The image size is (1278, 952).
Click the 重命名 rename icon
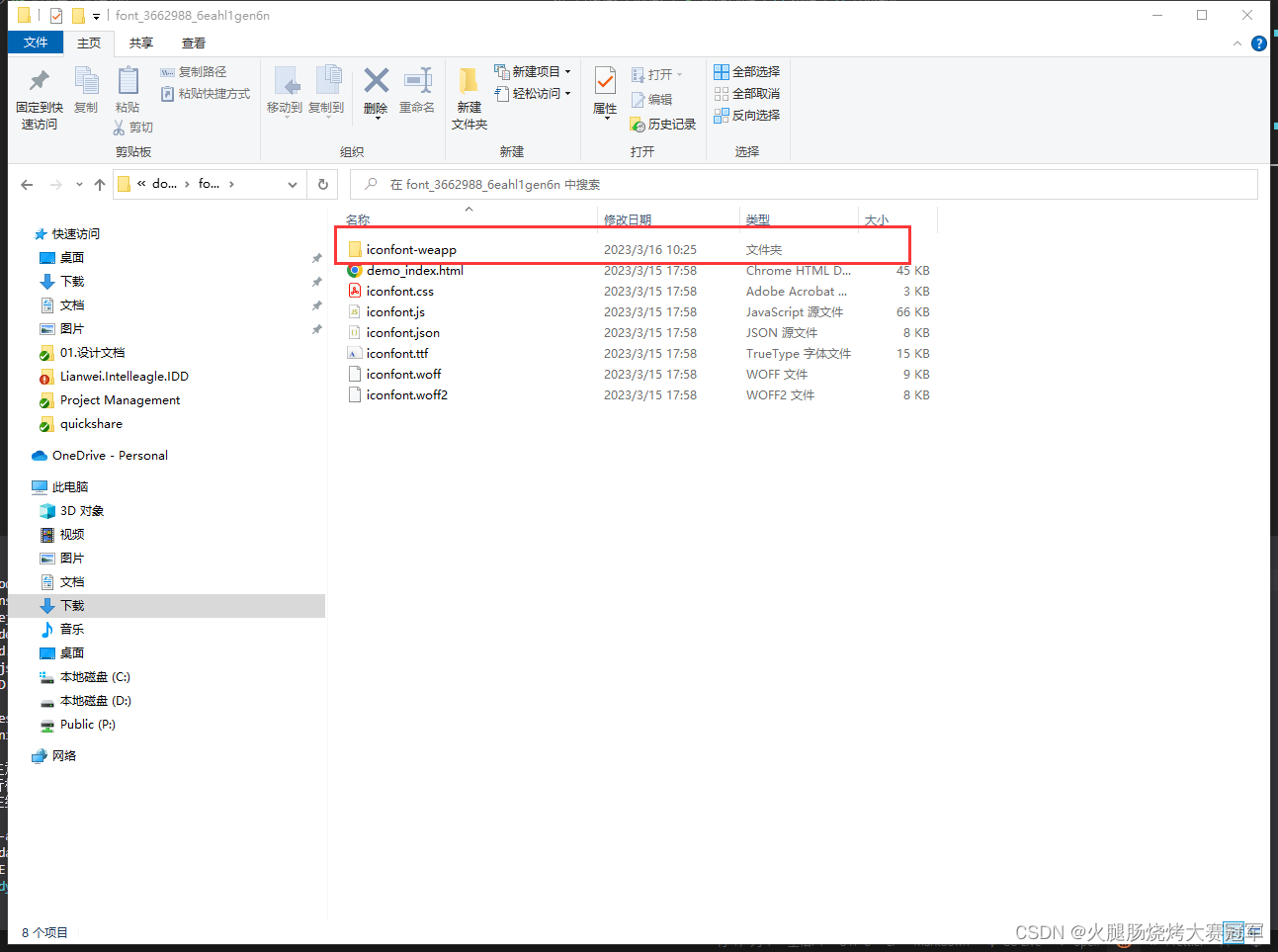[x=417, y=80]
